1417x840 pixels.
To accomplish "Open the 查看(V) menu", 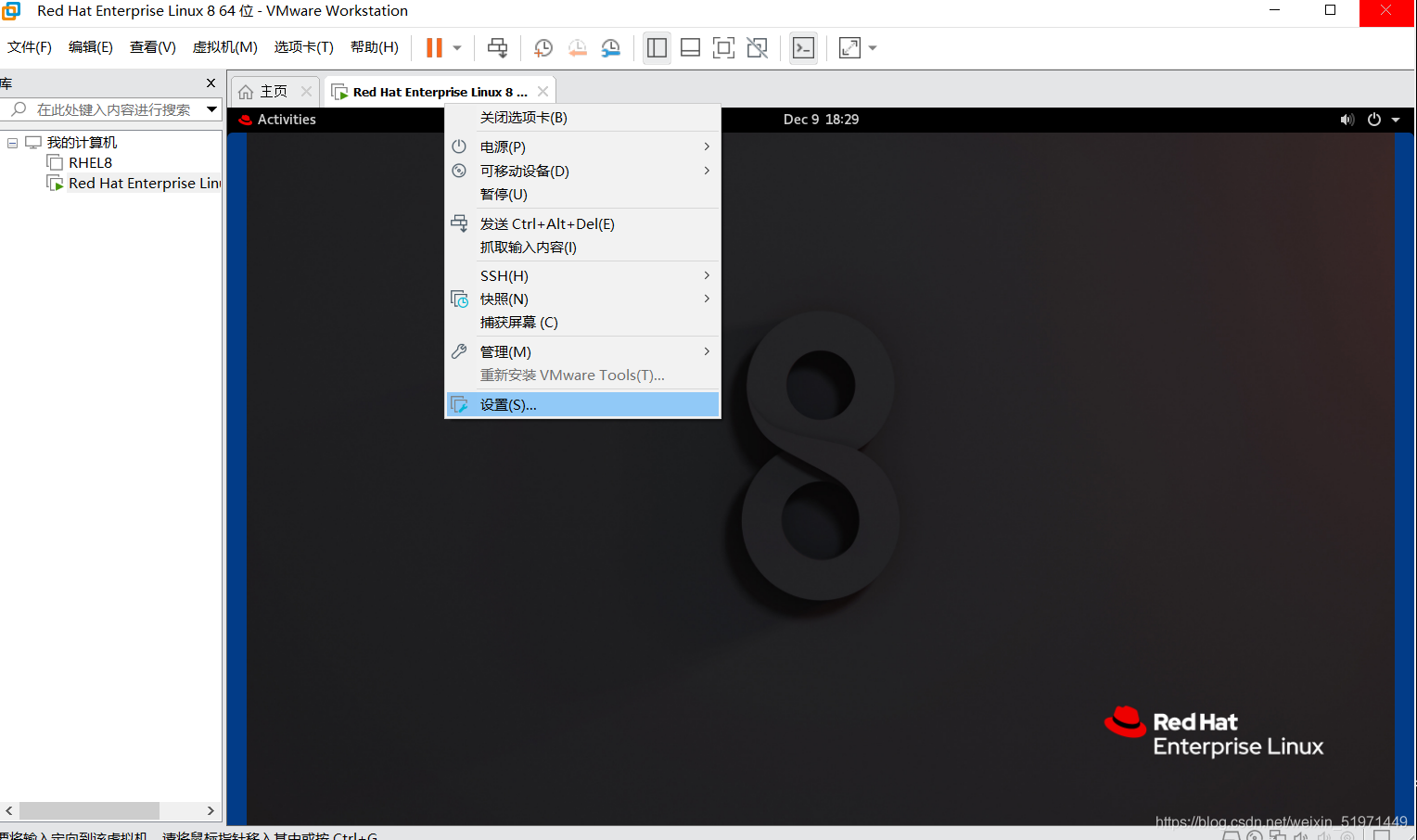I will (x=153, y=47).
